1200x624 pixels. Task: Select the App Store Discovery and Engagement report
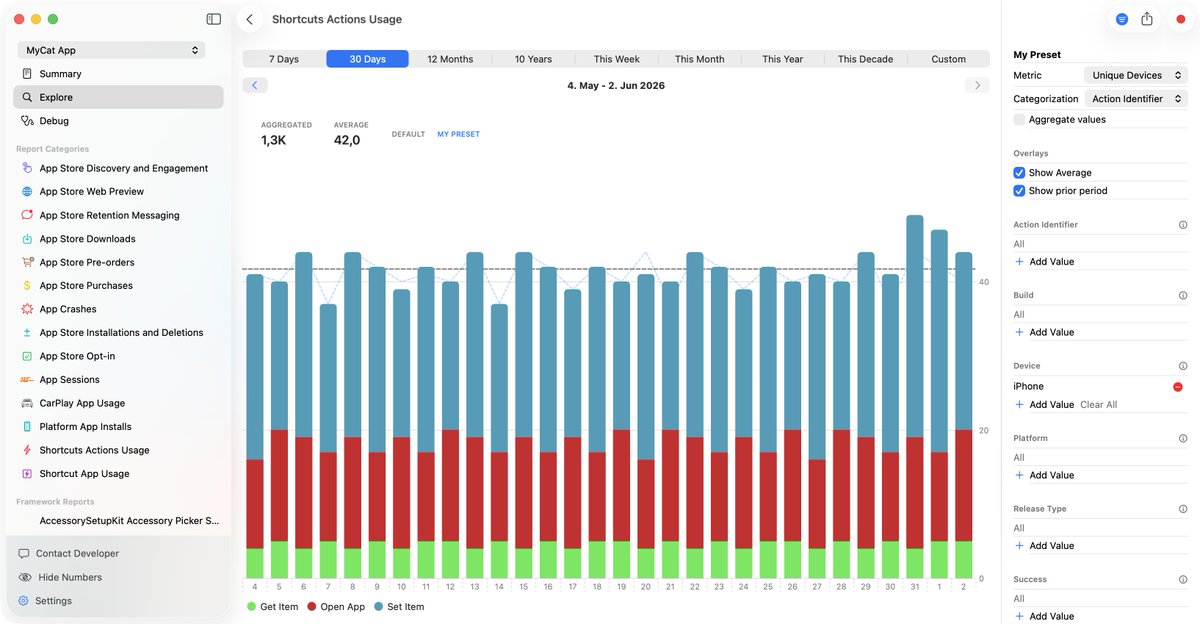(118, 168)
